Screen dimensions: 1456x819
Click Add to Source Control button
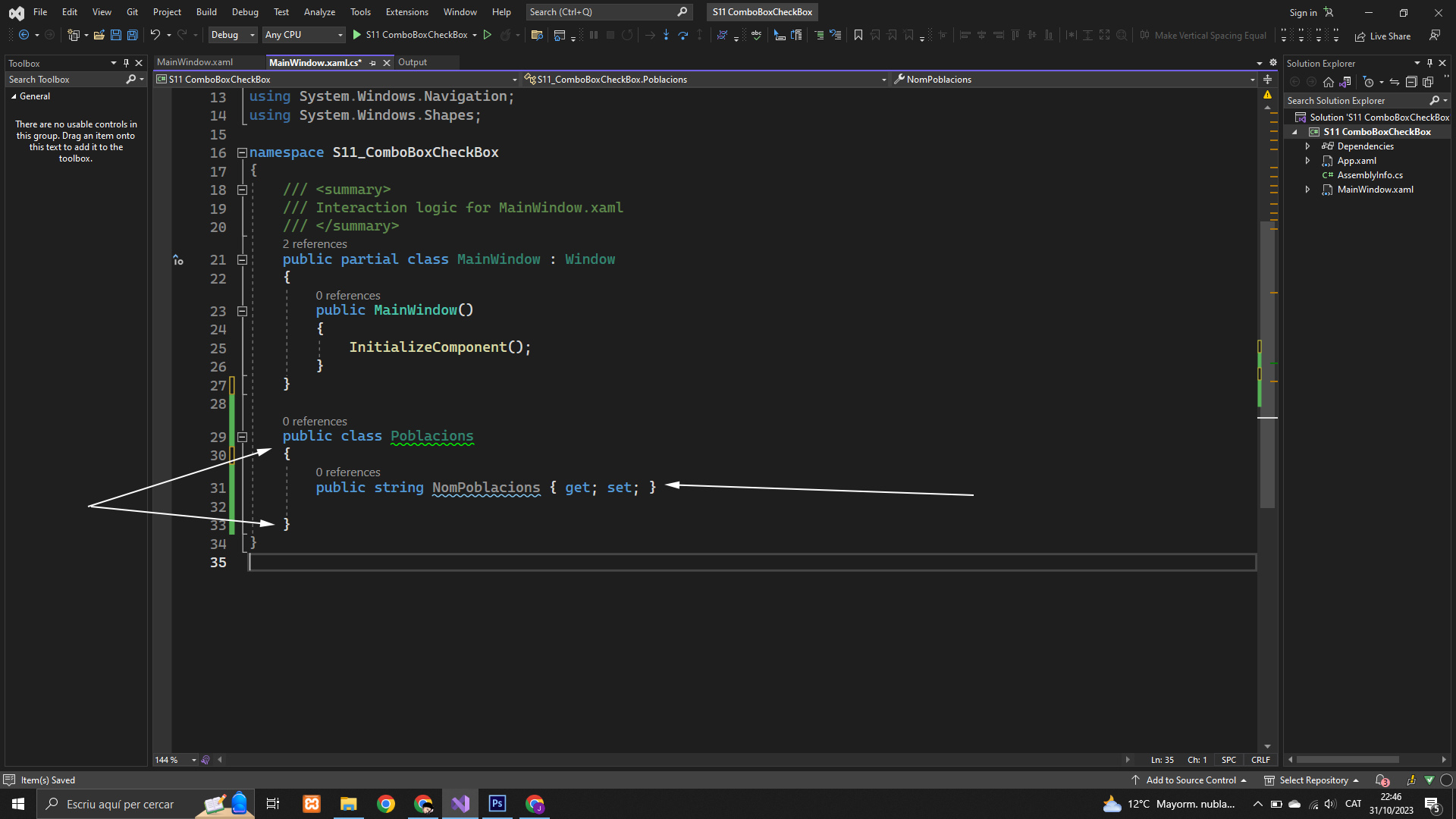1189,780
